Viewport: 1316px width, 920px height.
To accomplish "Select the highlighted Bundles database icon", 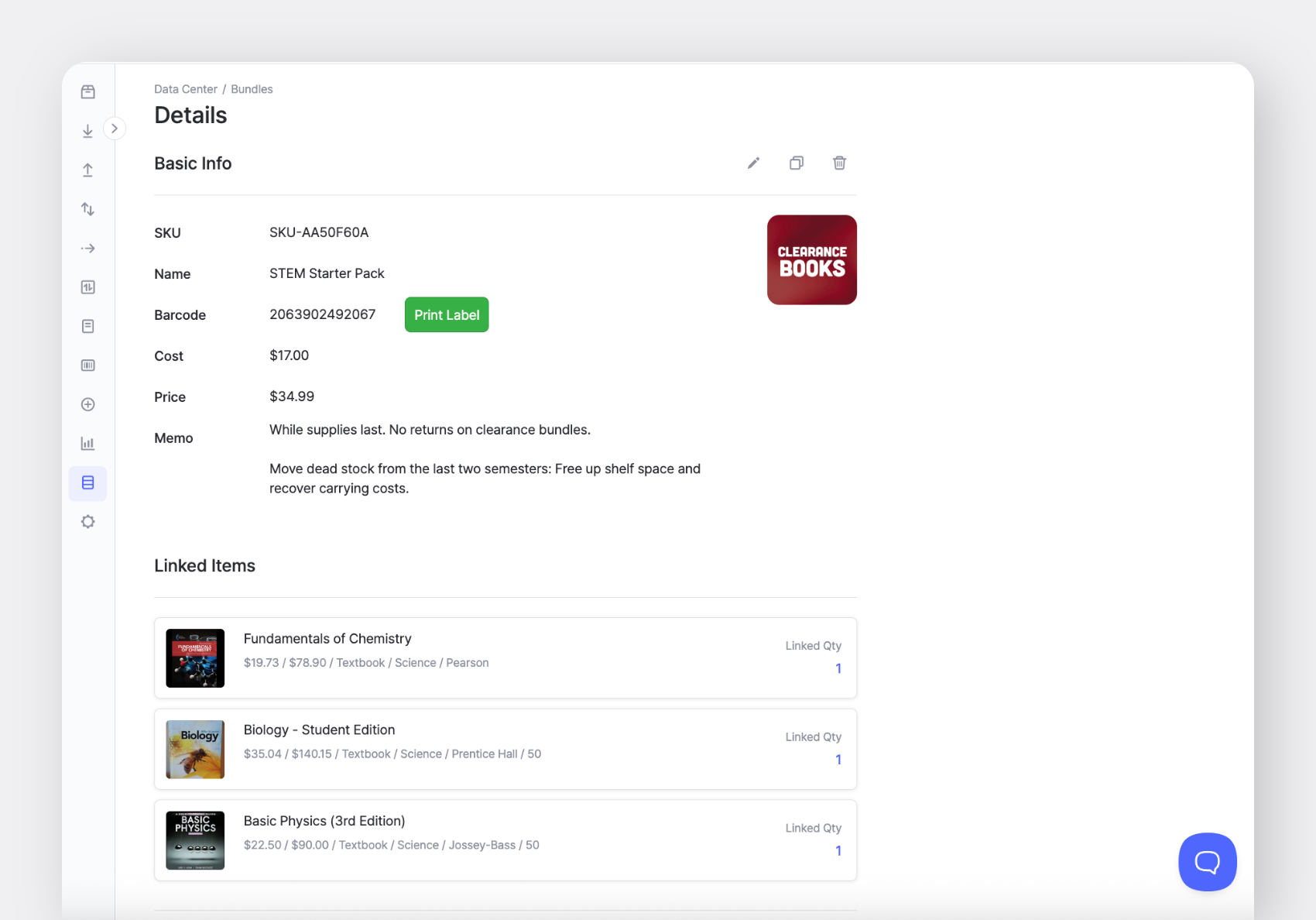I will [x=87, y=482].
